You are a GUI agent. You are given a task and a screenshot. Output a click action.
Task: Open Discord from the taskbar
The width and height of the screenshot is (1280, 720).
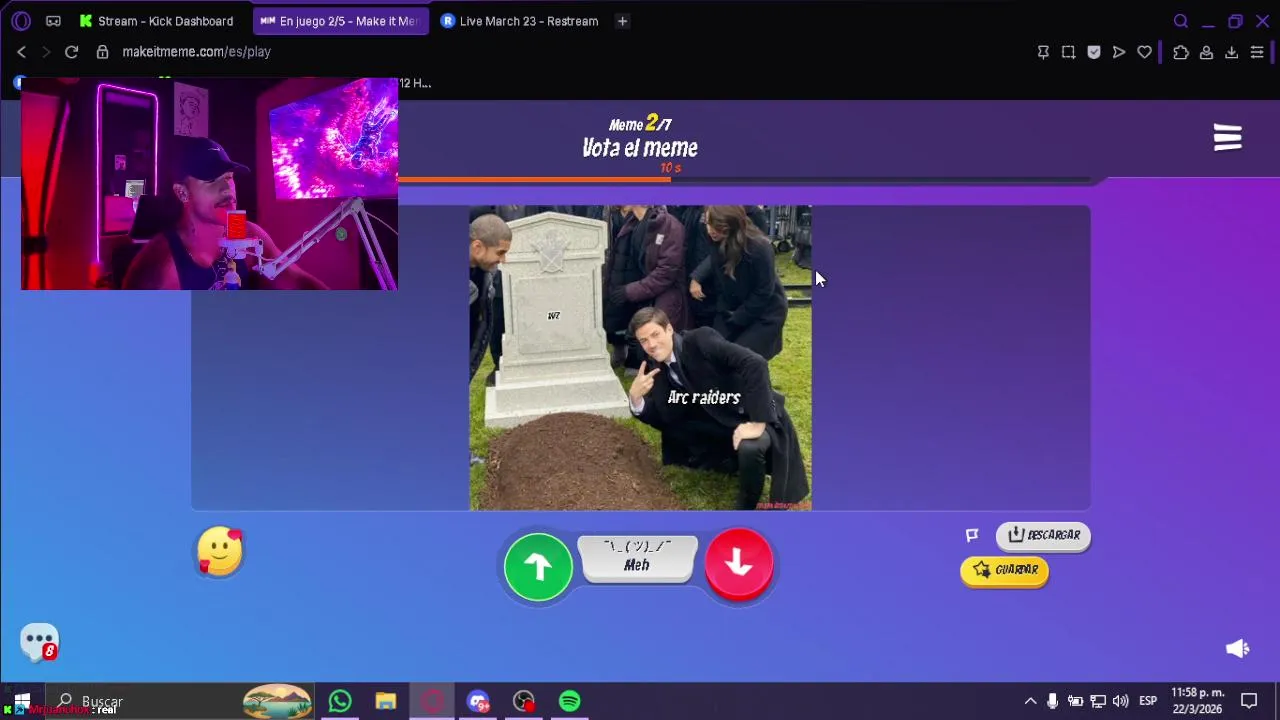[478, 701]
